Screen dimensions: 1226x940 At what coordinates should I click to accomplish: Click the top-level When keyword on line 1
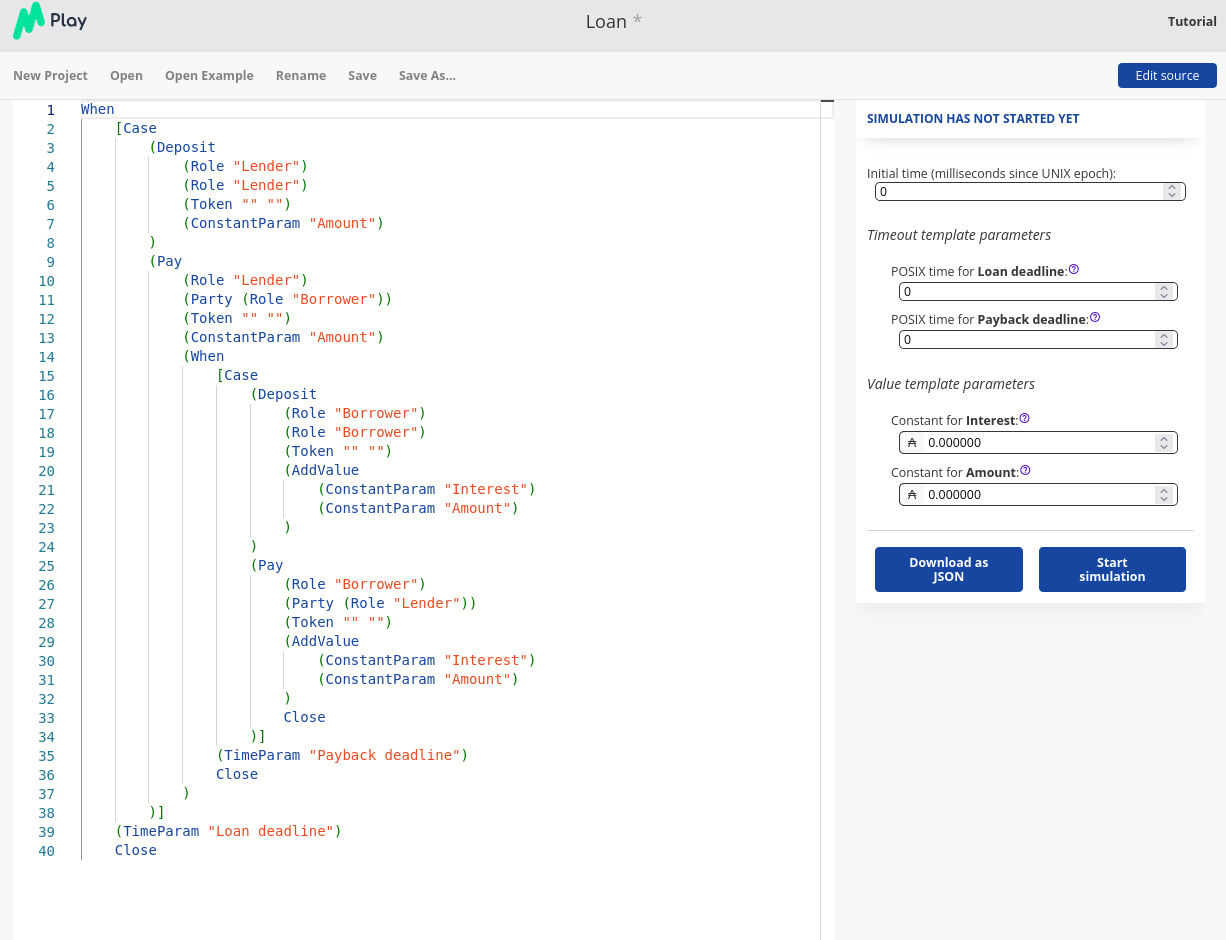[x=98, y=110]
